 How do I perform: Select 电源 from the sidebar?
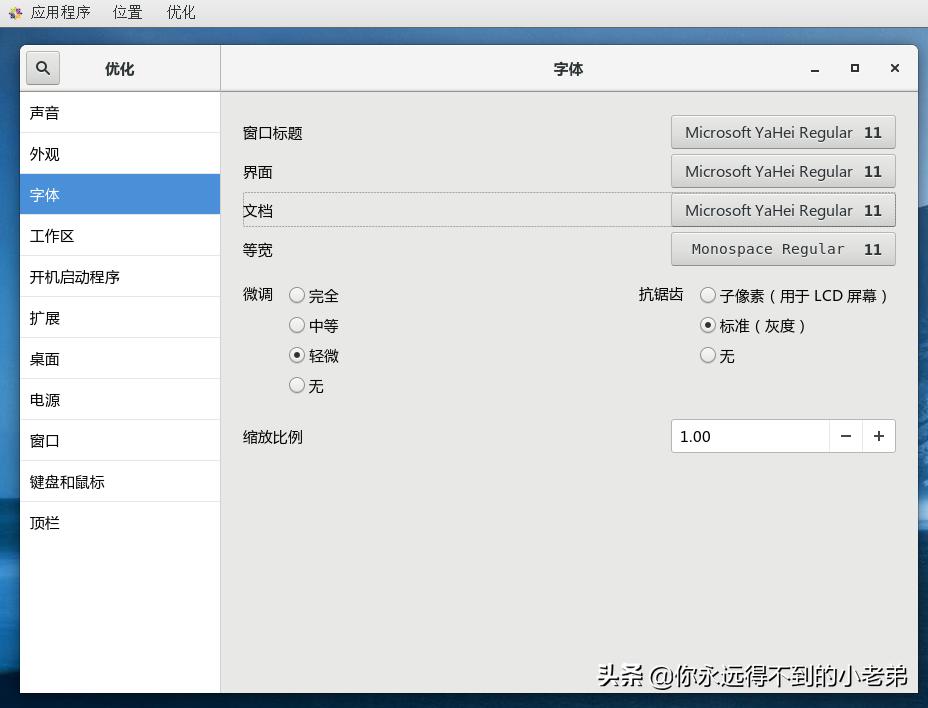coord(120,399)
